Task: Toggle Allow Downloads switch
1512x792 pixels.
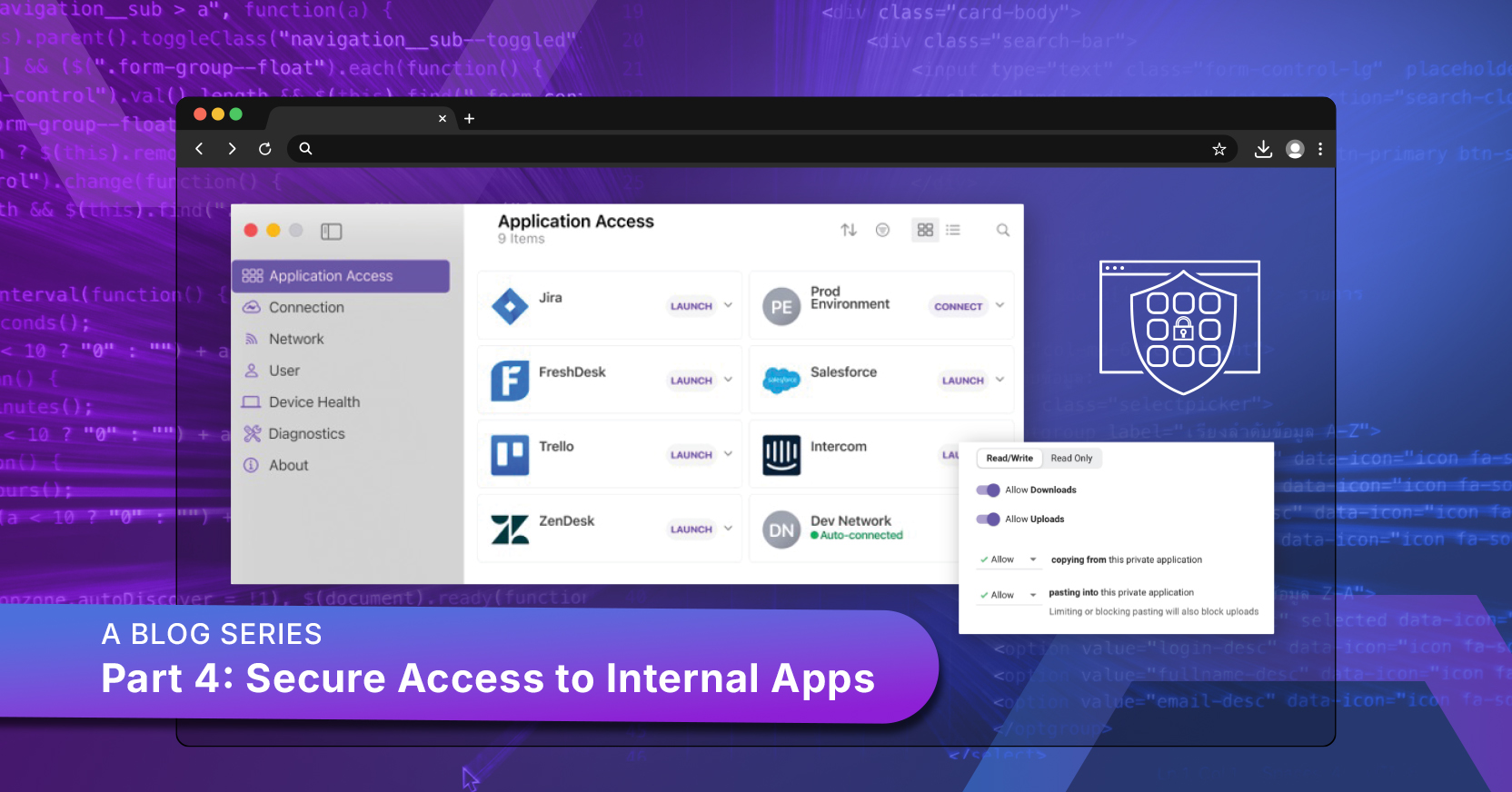Action: [x=988, y=490]
